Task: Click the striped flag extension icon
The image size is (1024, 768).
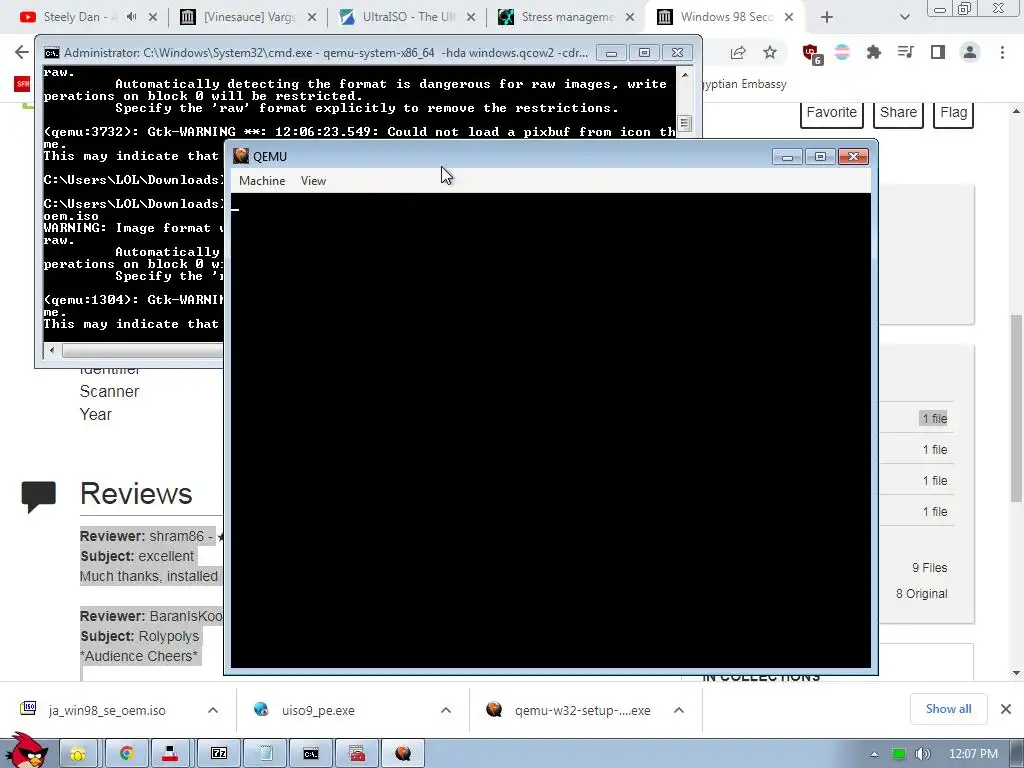Action: [842, 52]
